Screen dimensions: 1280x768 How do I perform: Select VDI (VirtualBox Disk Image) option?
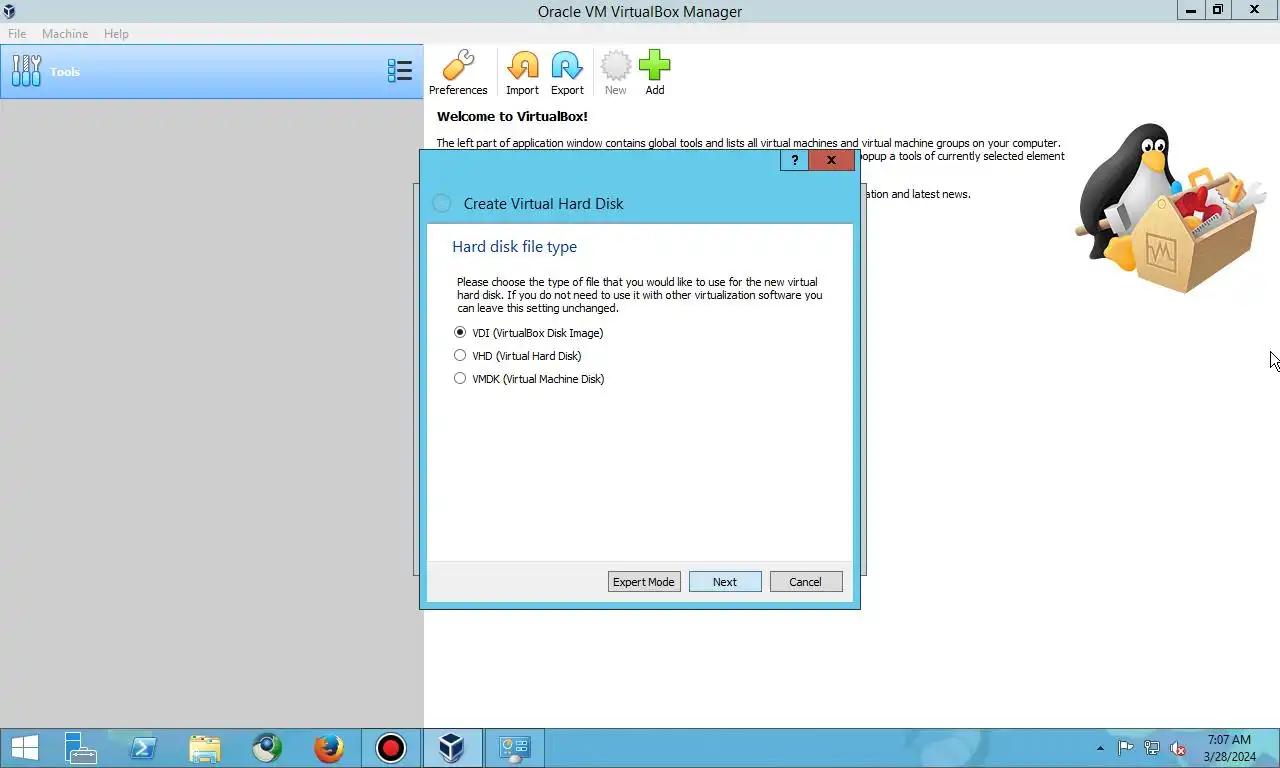529,333
